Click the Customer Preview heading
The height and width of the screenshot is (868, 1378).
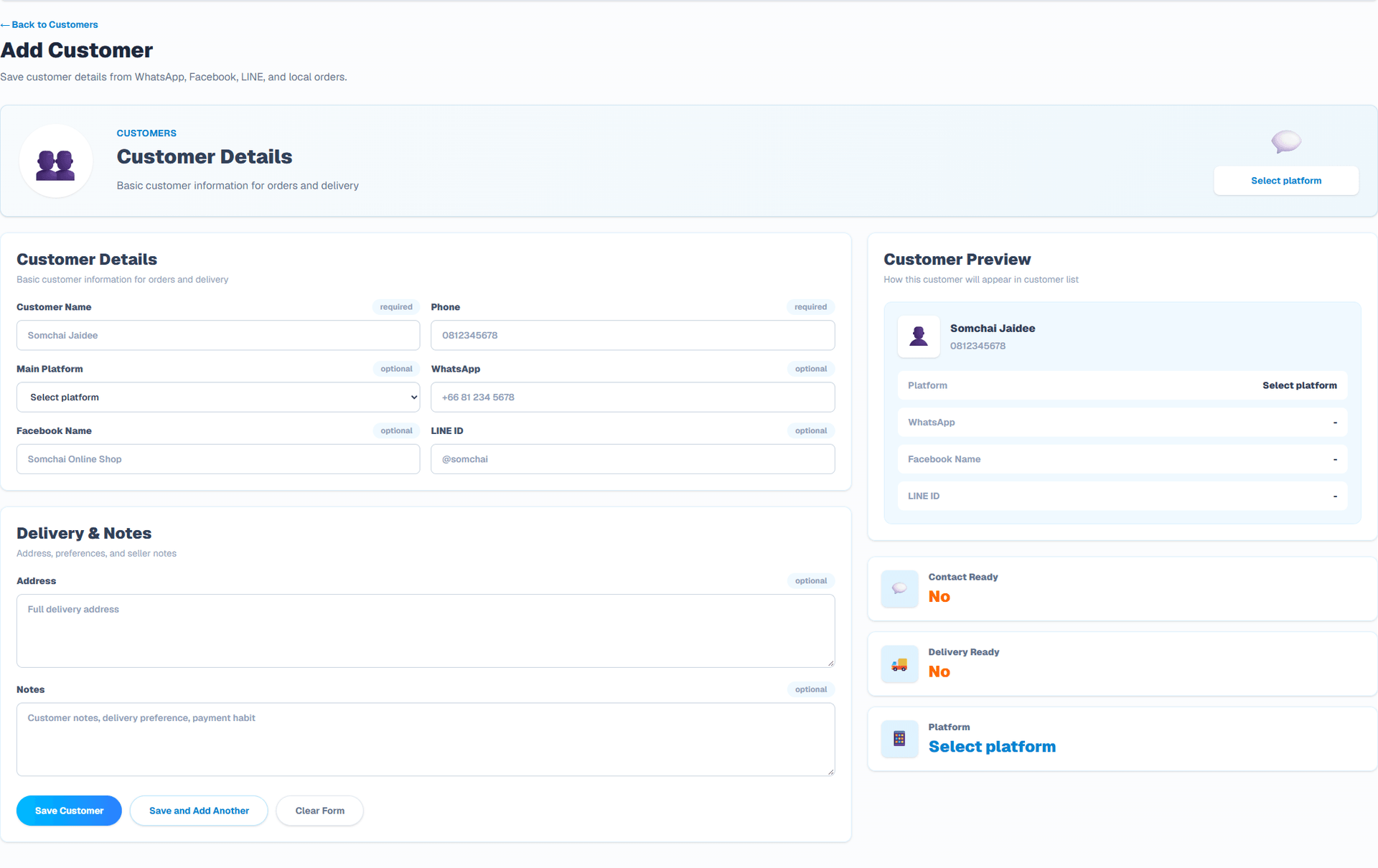pos(957,260)
